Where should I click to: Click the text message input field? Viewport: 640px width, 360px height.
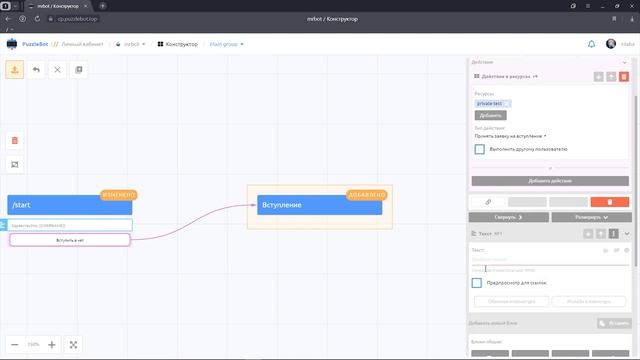(550, 260)
